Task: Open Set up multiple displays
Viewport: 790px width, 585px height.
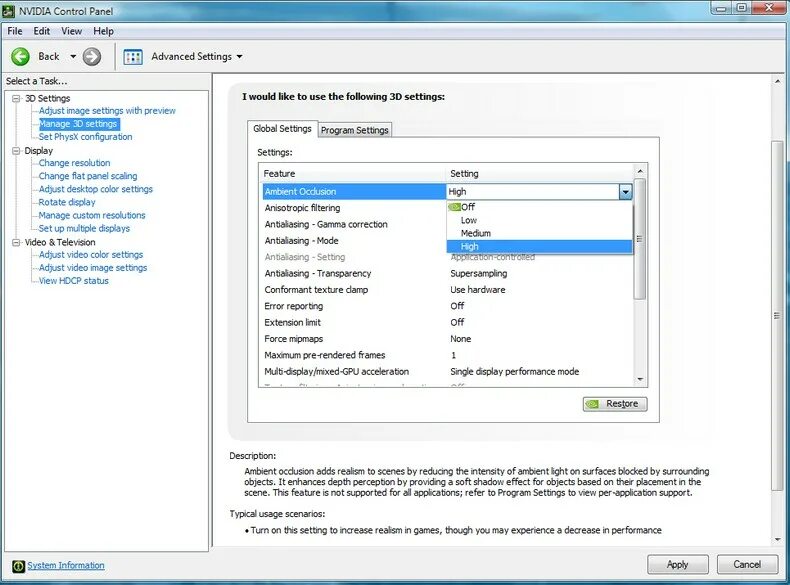Action: pyautogui.click(x=84, y=228)
